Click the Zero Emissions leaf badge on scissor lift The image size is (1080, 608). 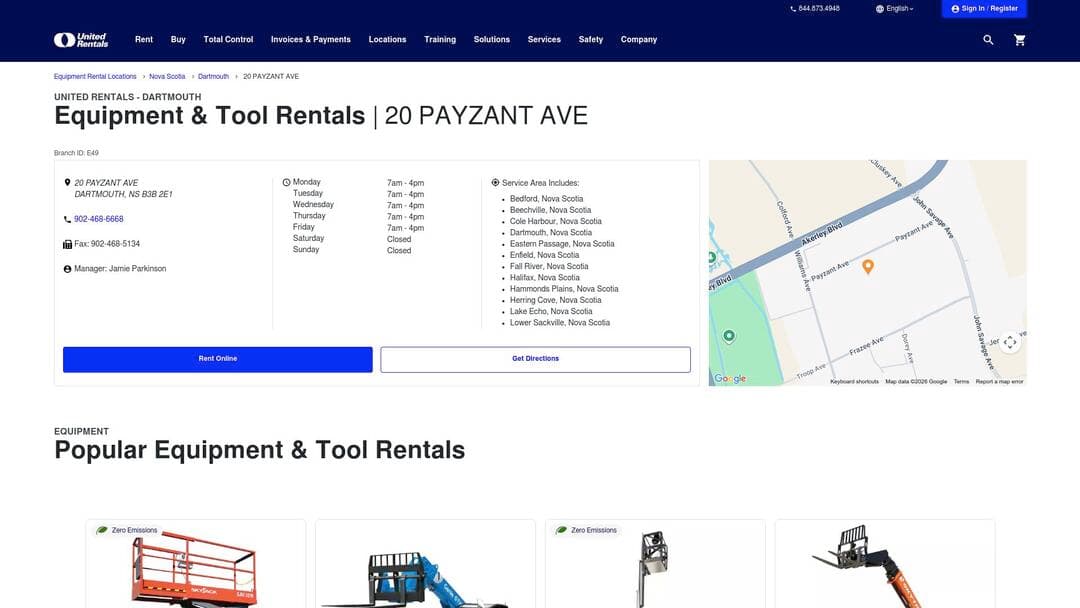coord(100,530)
